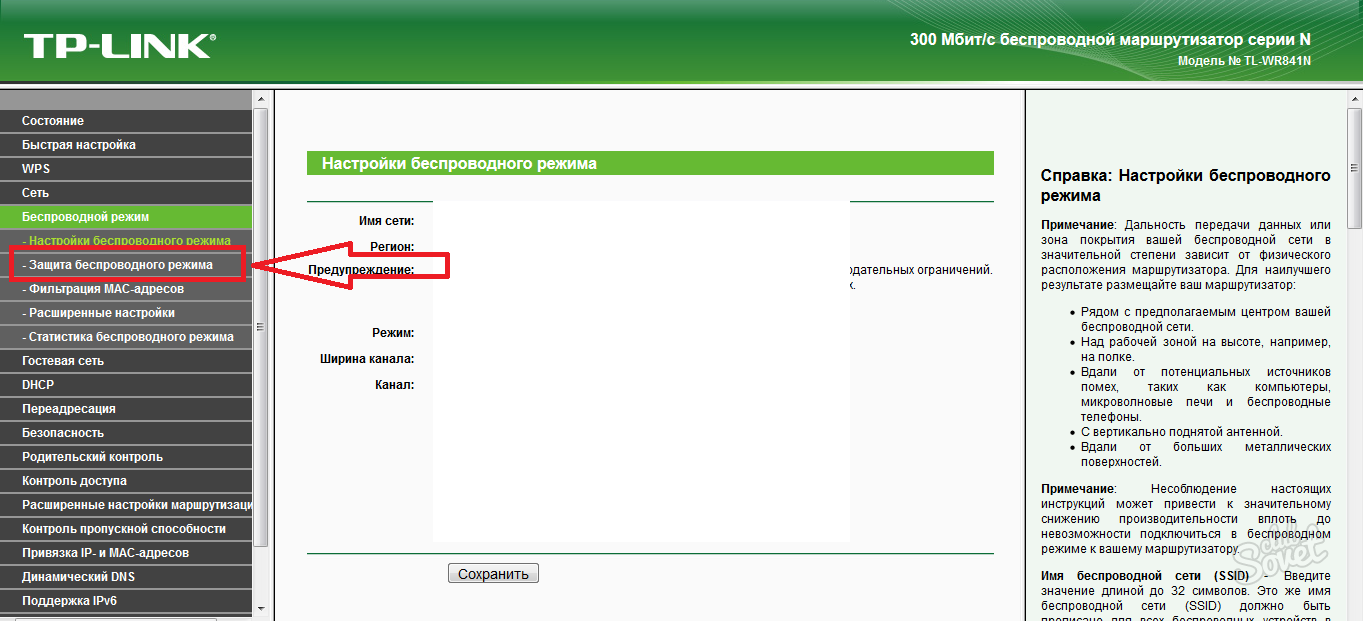
Task: Open the Поддержка IPv6 section
Action: click(x=125, y=601)
